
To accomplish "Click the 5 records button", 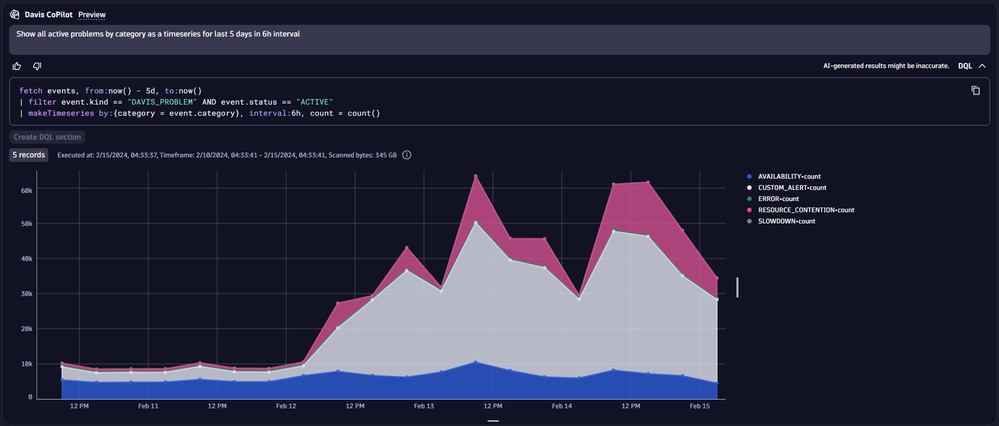I will tap(28, 155).
